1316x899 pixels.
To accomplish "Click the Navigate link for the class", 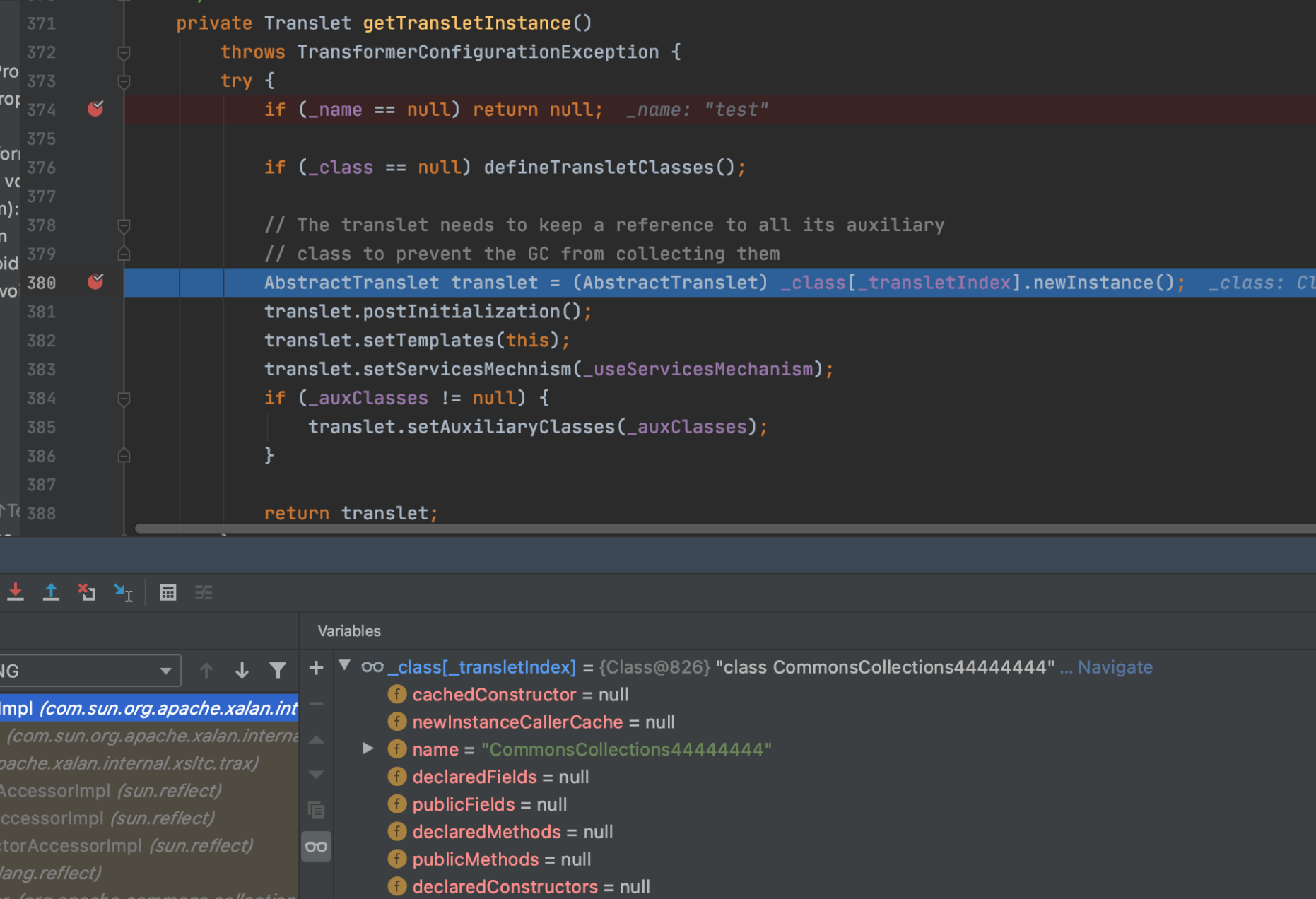I will [1115, 667].
